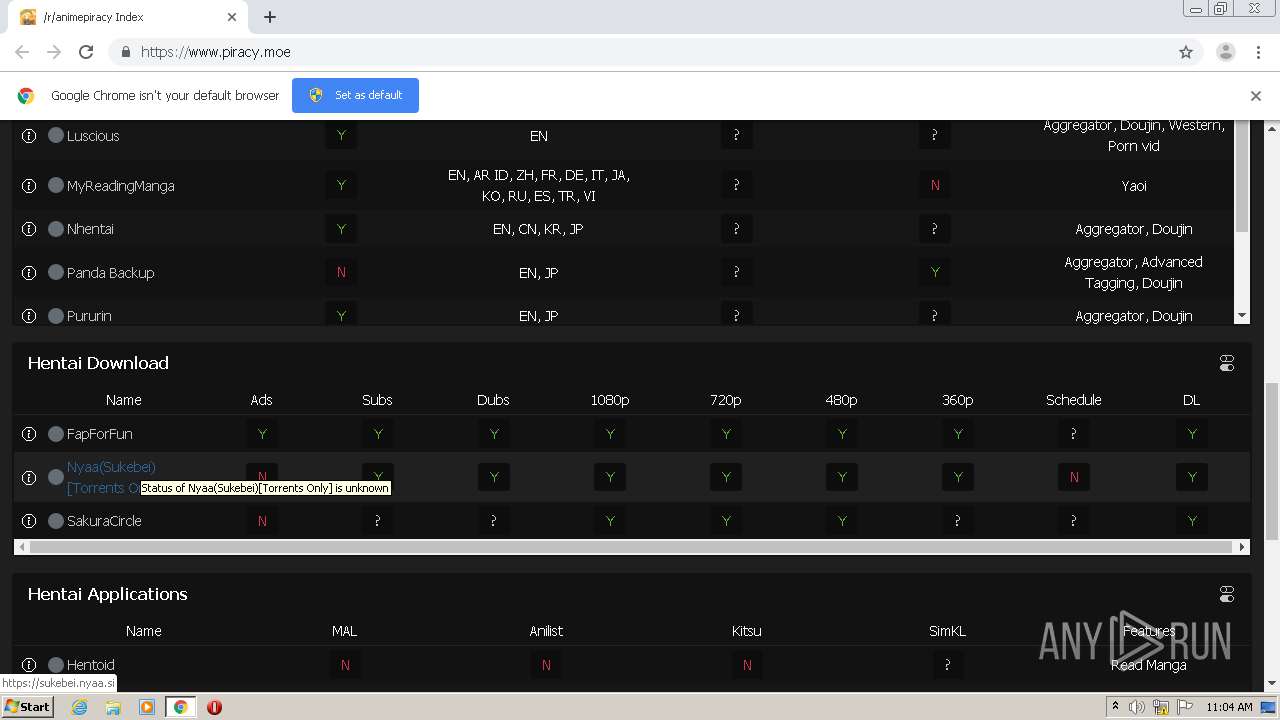
Task: Open Windows Start menu
Action: [27, 707]
